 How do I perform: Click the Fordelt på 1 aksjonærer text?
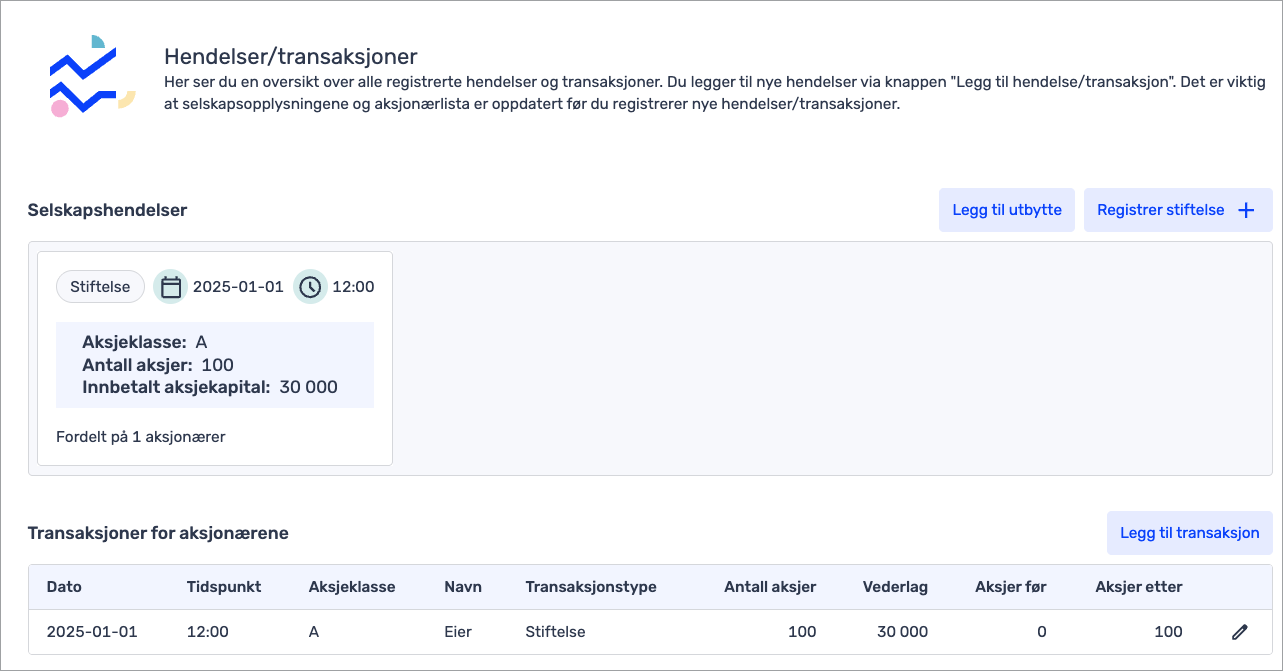[x=141, y=437]
